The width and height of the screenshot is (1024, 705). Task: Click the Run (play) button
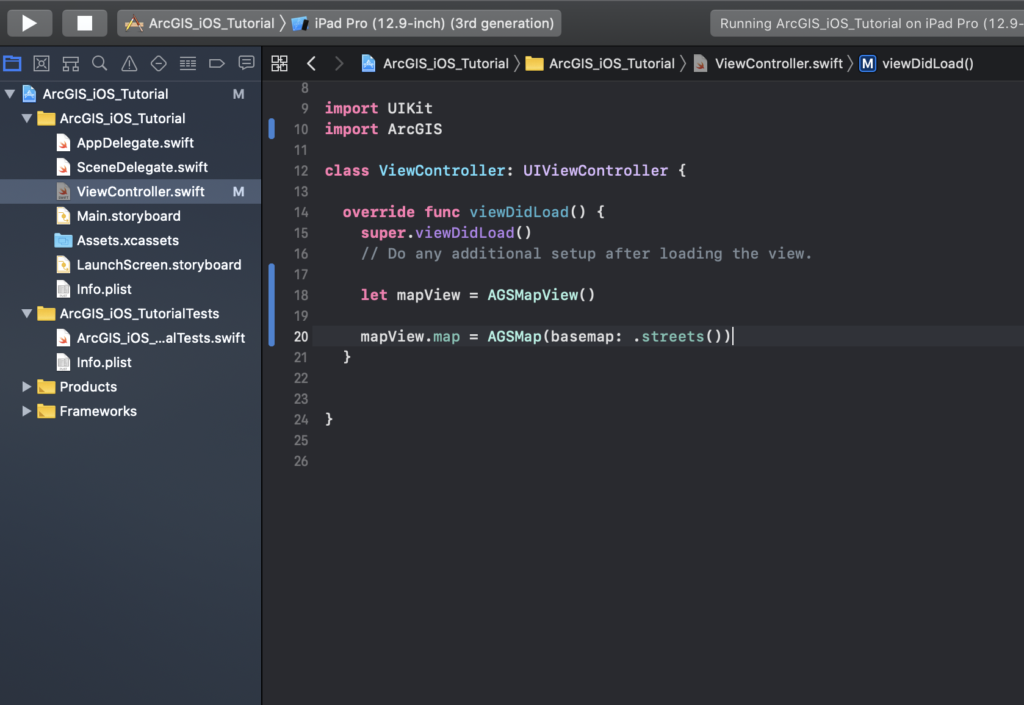29,22
